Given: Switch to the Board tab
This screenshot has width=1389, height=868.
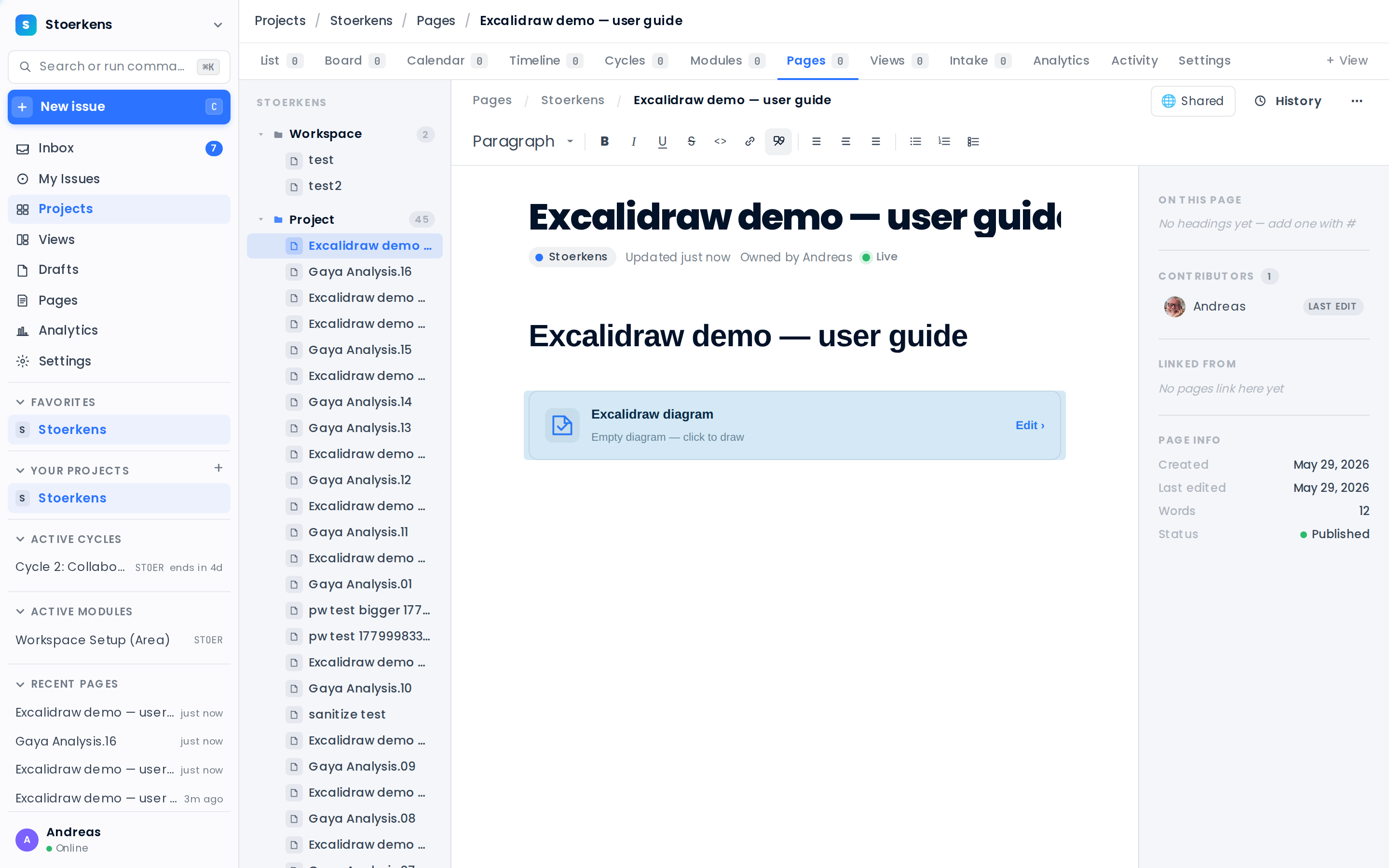Looking at the screenshot, I should [x=354, y=61].
